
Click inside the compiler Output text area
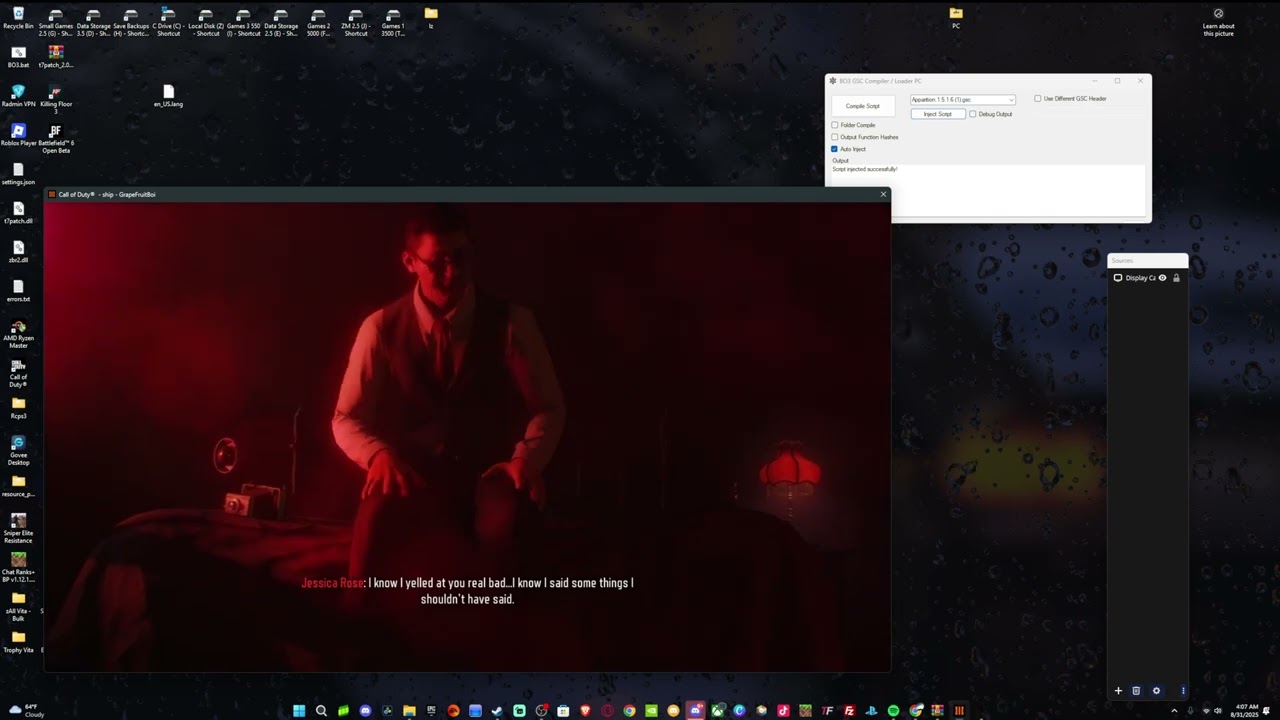point(988,189)
